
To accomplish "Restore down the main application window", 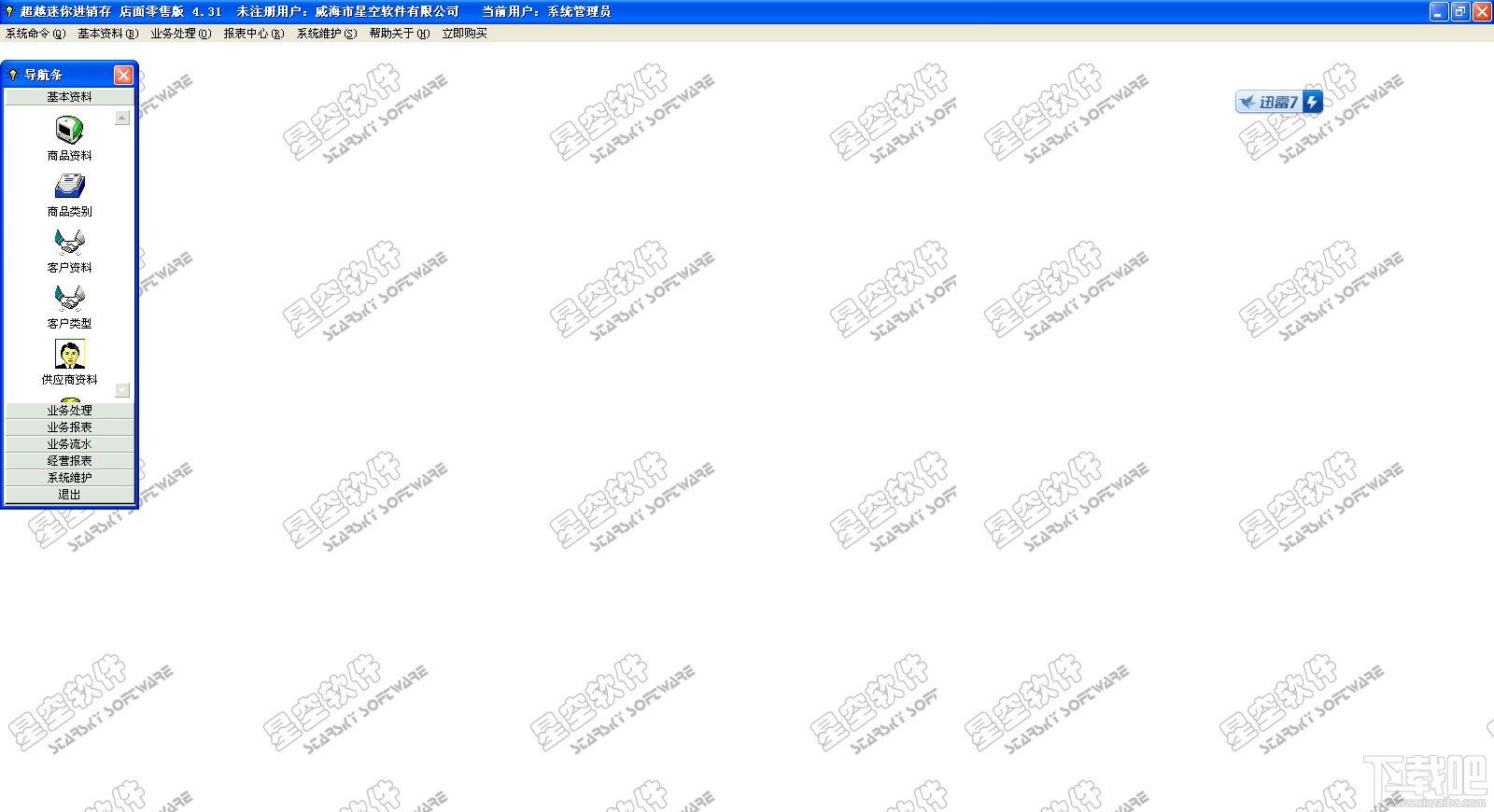I will pos(1459,11).
